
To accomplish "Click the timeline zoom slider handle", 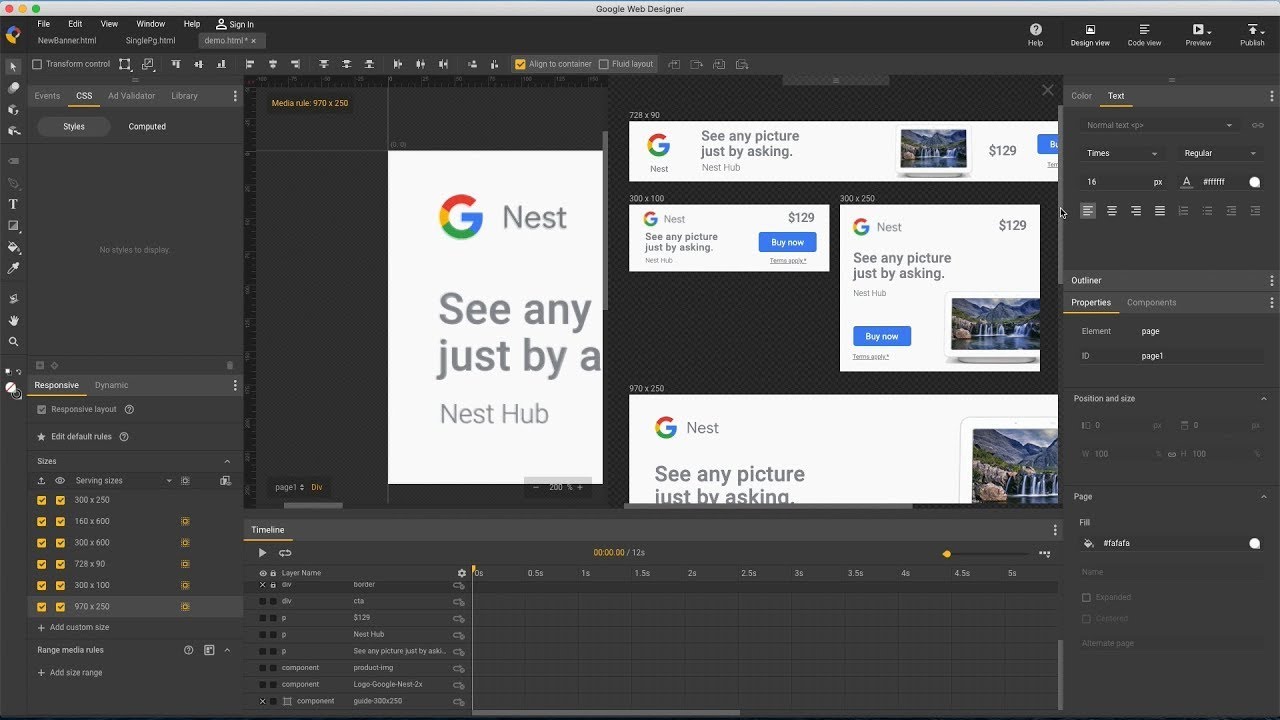I will (x=947, y=554).
